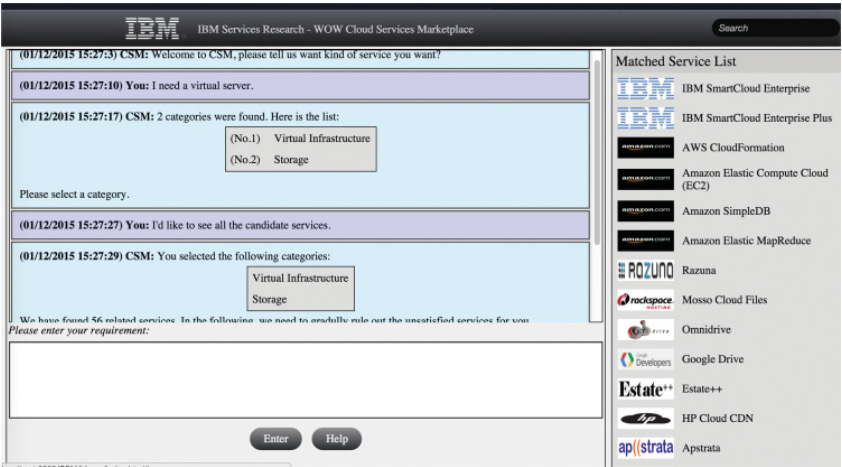Image resolution: width=842 pixels, height=467 pixels.
Task: Open Amazon SimpleDB service entry
Action: (726, 211)
